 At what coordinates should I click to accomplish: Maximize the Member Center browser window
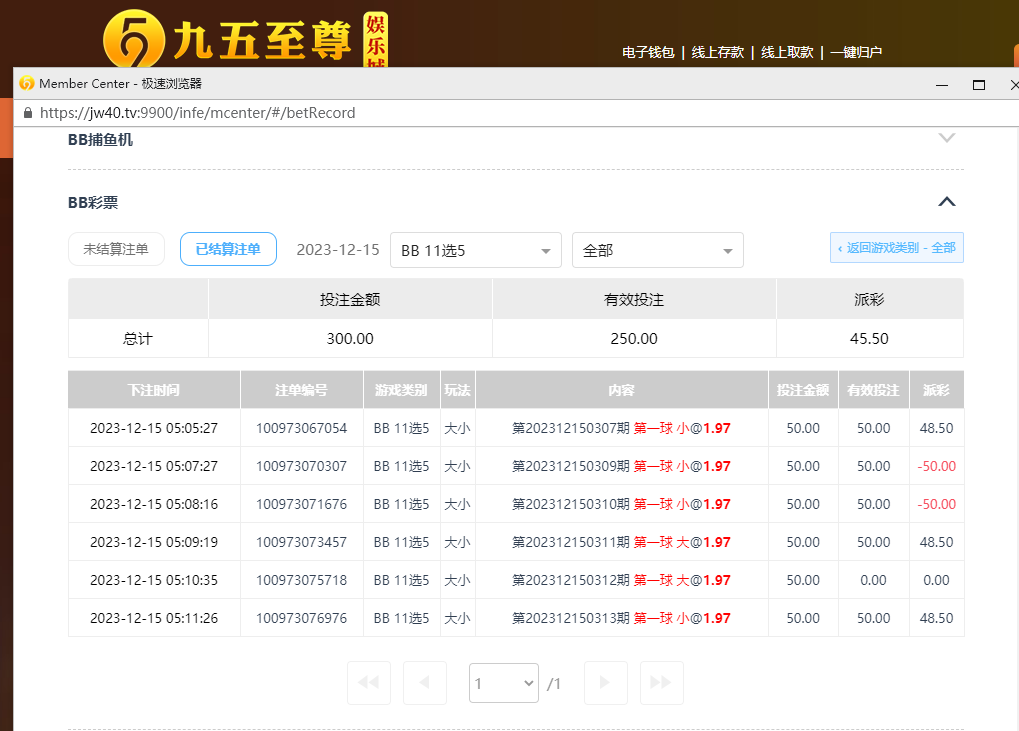tap(979, 85)
